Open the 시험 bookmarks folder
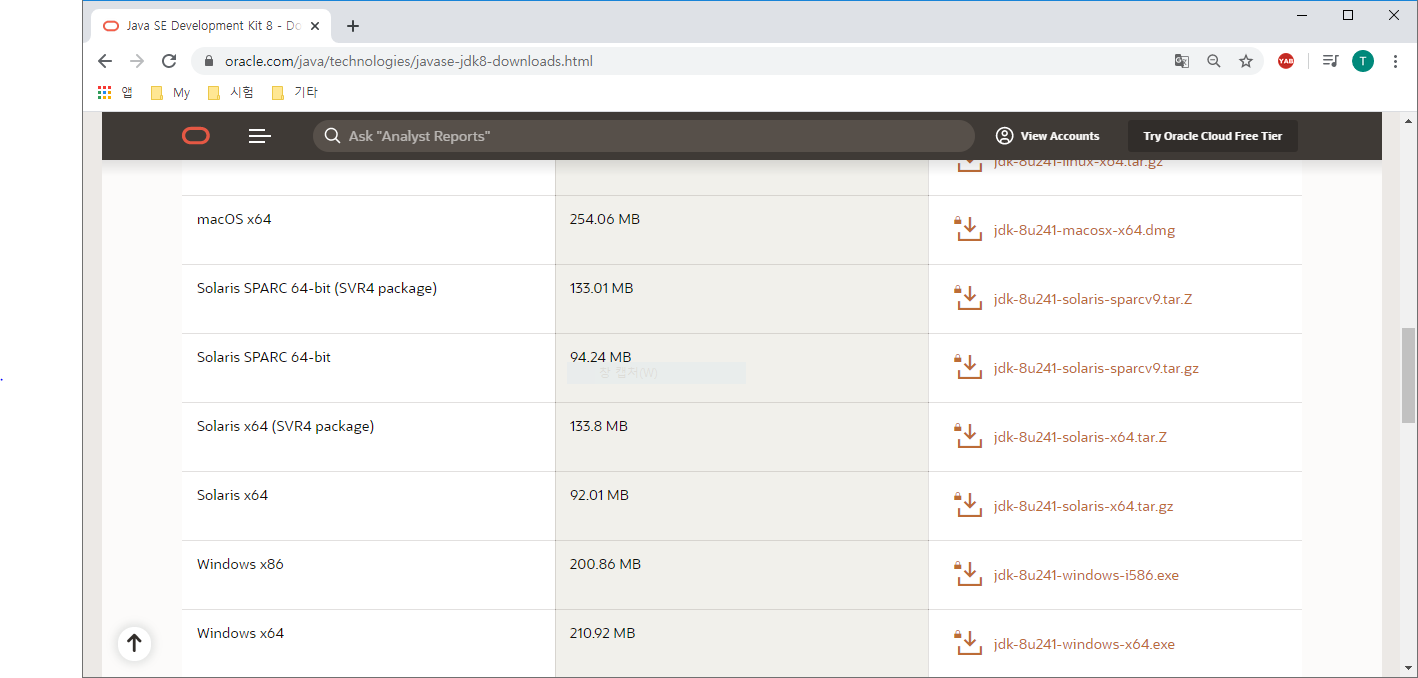Viewport: 1418px width, 678px height. (230, 92)
